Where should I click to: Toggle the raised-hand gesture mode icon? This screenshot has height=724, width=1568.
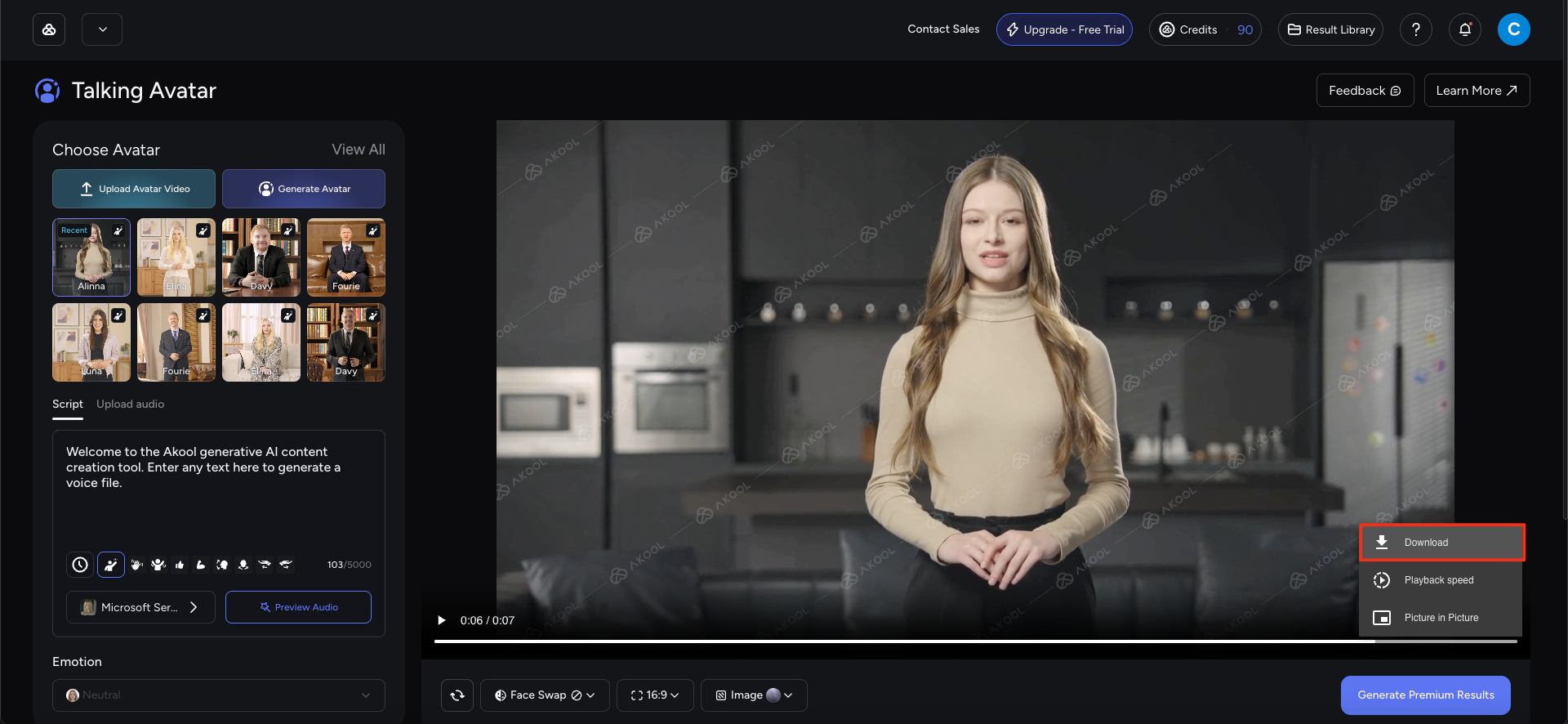(x=111, y=565)
